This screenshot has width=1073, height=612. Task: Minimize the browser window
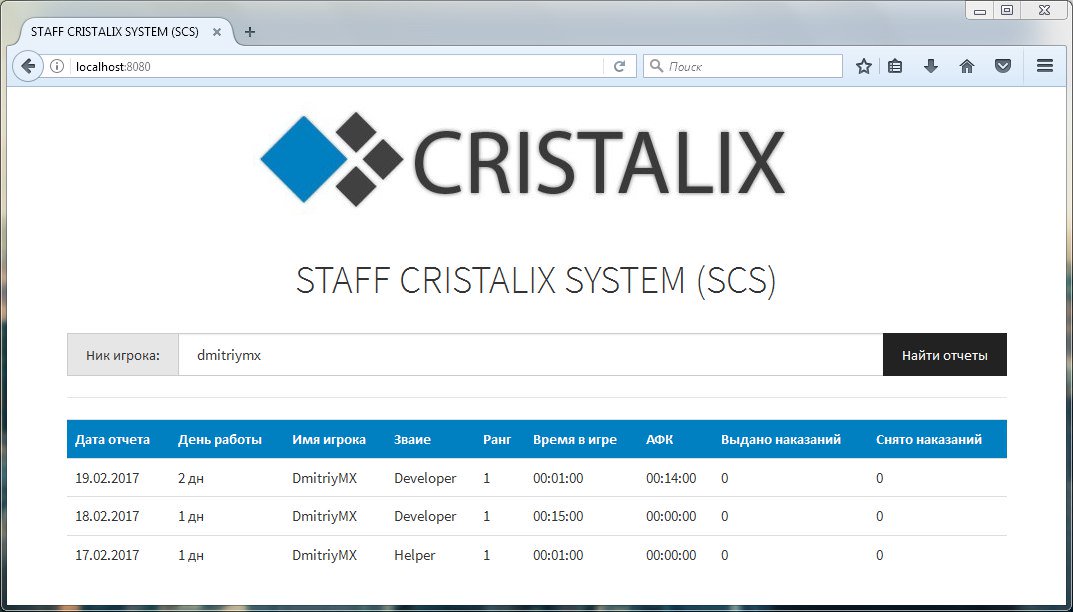point(979,10)
